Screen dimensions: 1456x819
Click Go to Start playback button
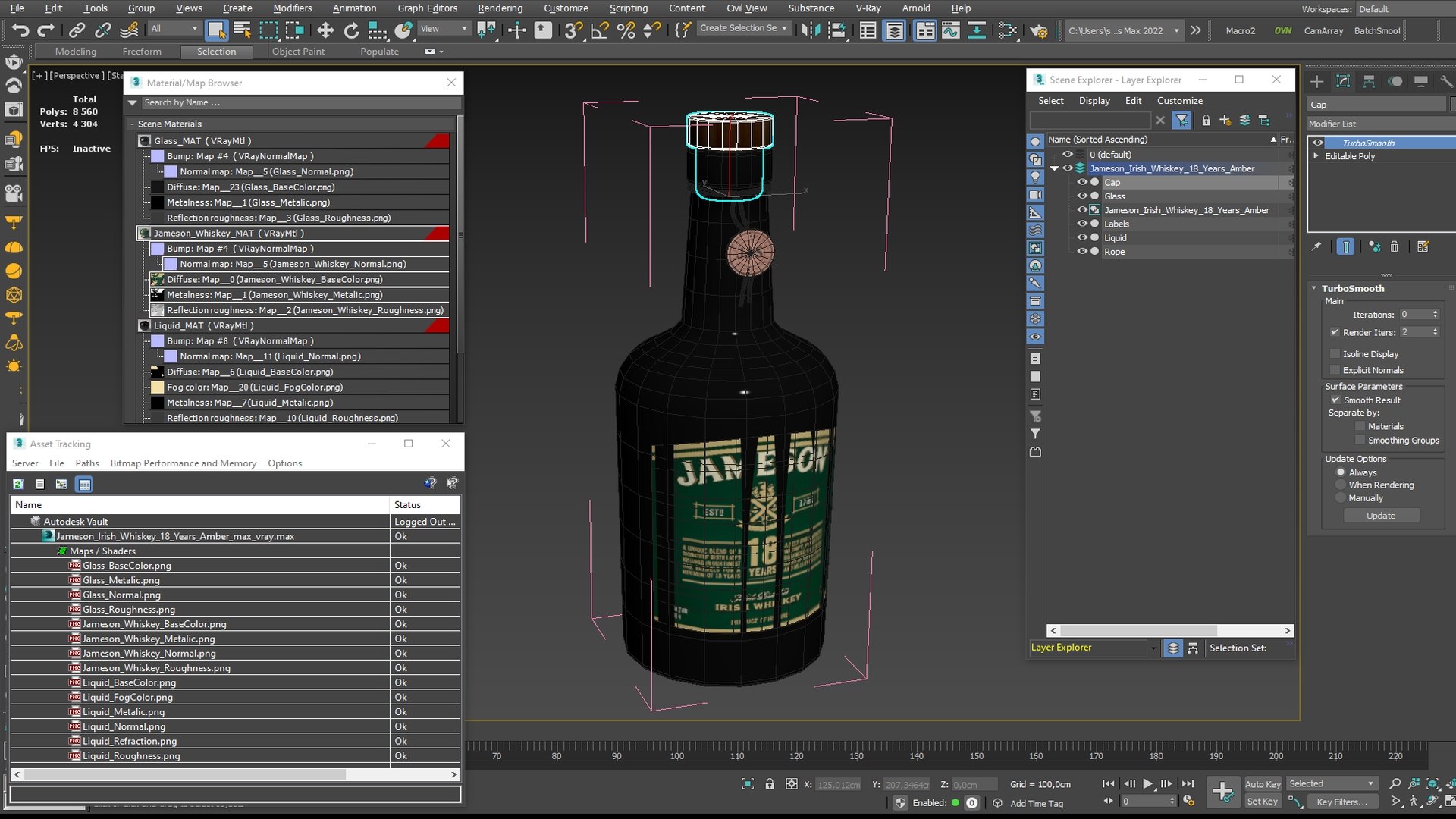click(x=1108, y=783)
